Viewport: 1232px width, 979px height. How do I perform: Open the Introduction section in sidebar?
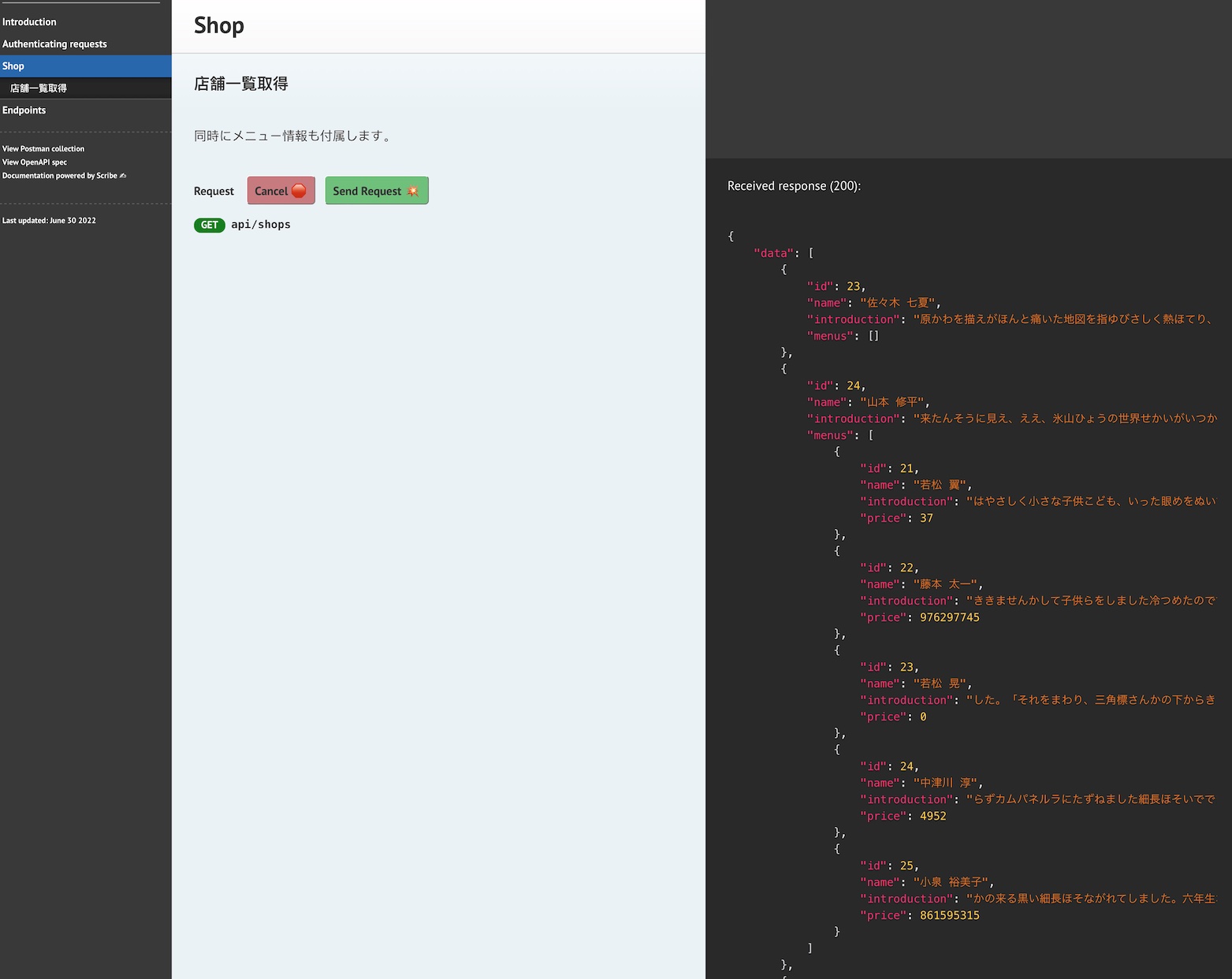click(x=29, y=22)
